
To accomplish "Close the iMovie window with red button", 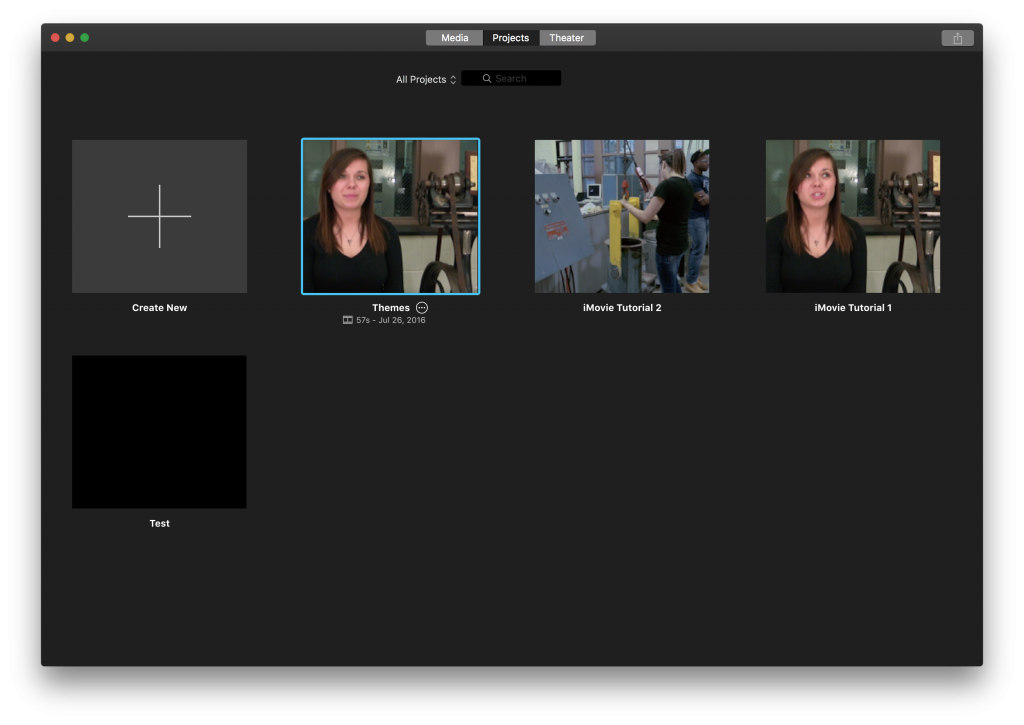I will pos(56,38).
